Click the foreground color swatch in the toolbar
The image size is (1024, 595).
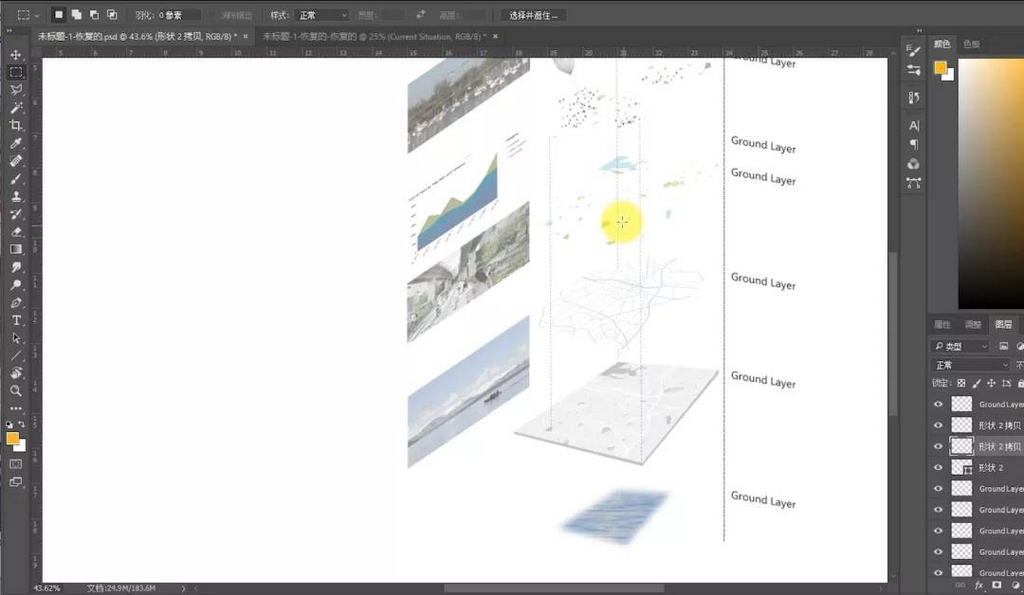point(12,438)
